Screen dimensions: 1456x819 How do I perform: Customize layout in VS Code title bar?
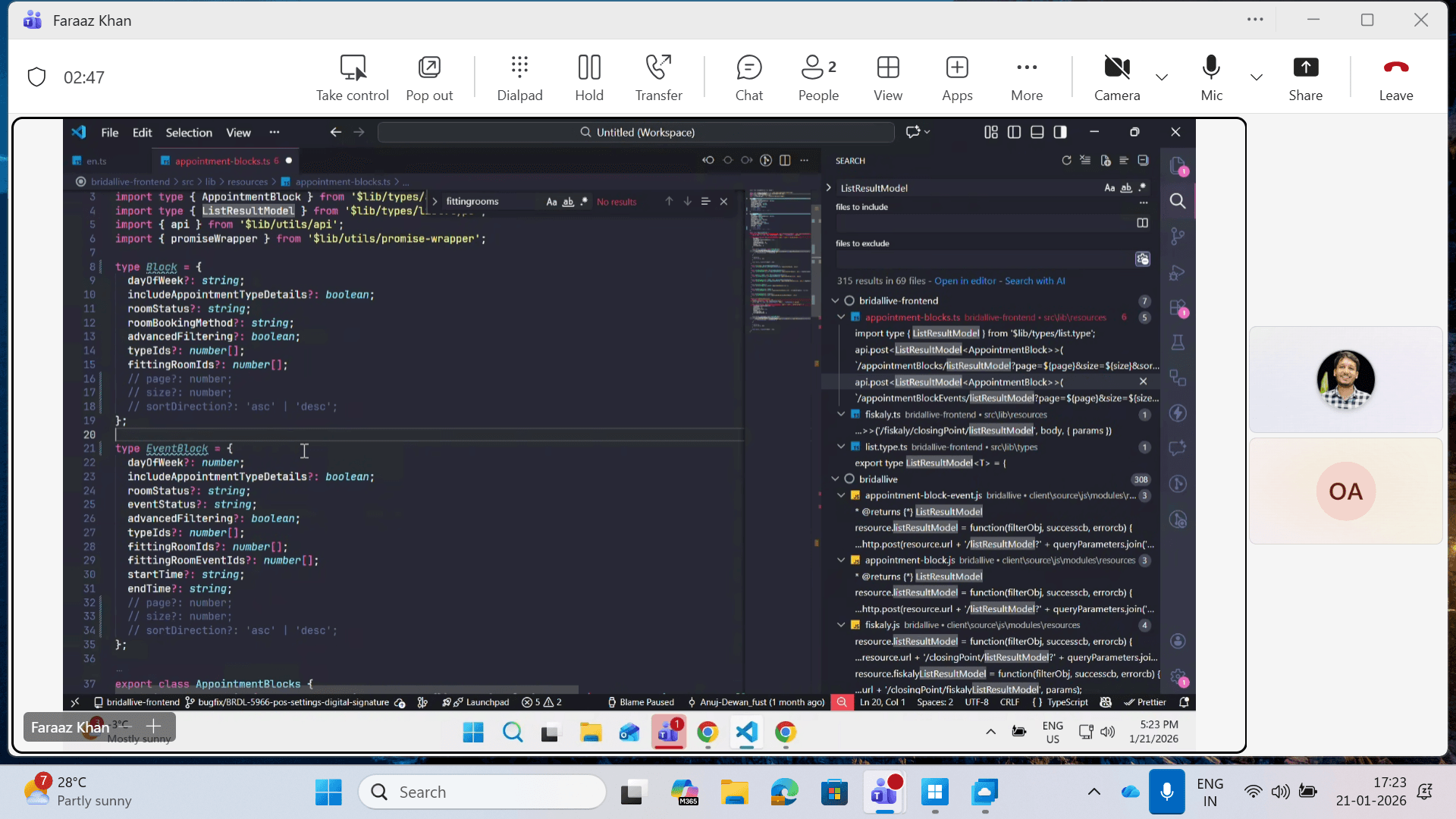click(x=991, y=132)
